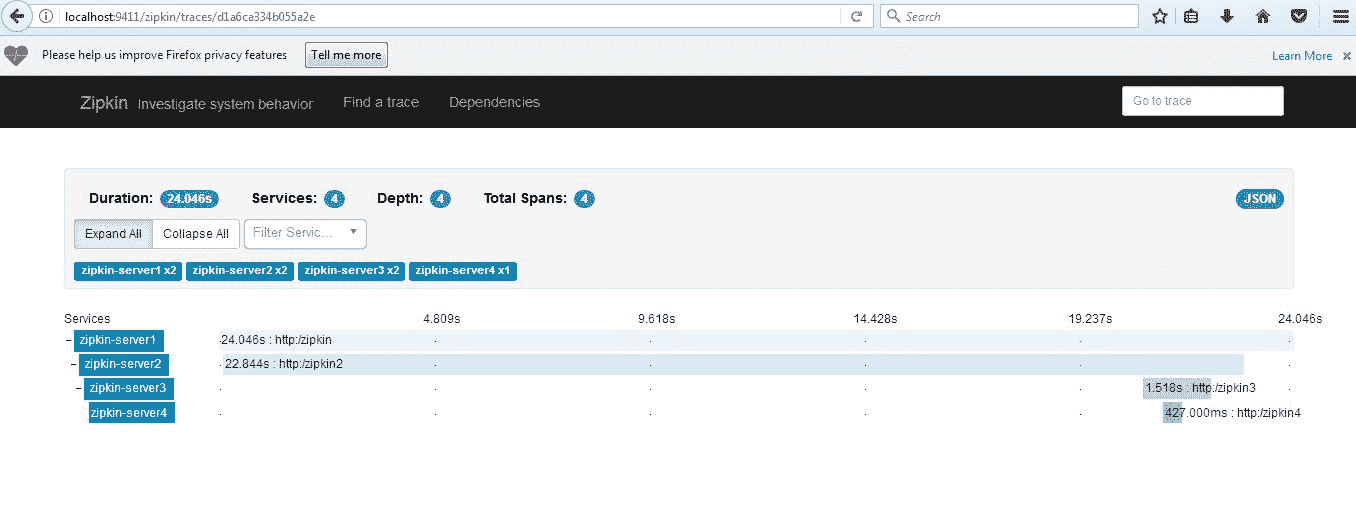The image size is (1356, 510).
Task: Click the JSON button
Action: coord(1260,198)
